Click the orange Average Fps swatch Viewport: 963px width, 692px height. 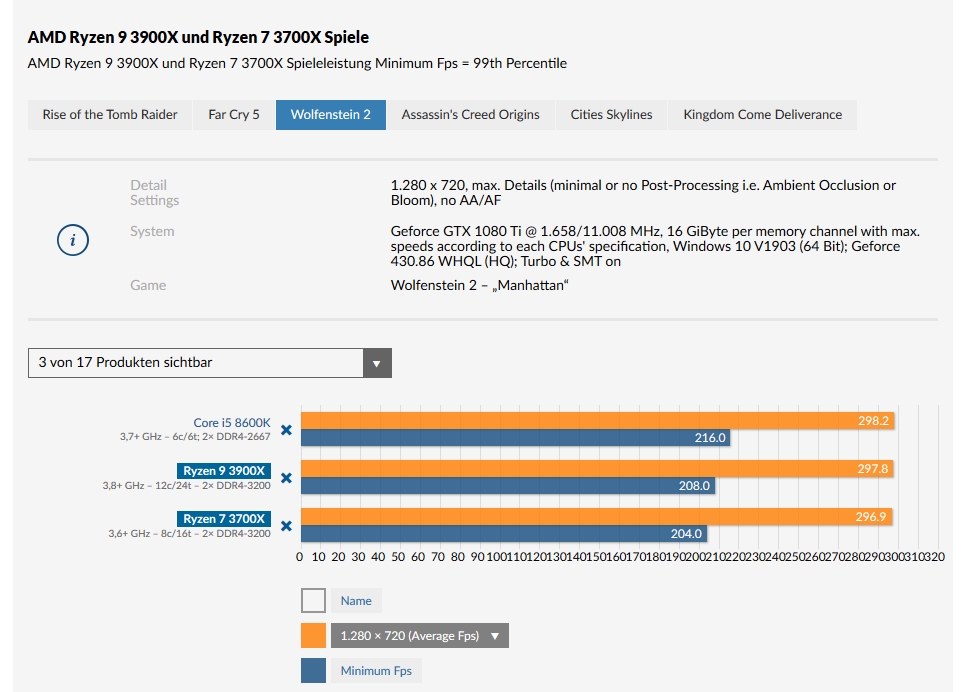(x=313, y=636)
